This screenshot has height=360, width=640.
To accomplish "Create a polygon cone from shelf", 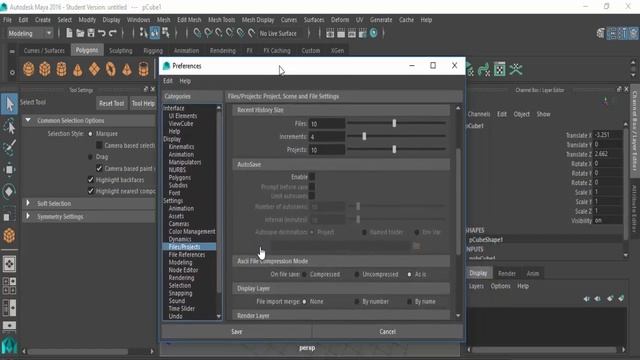I will 78,70.
